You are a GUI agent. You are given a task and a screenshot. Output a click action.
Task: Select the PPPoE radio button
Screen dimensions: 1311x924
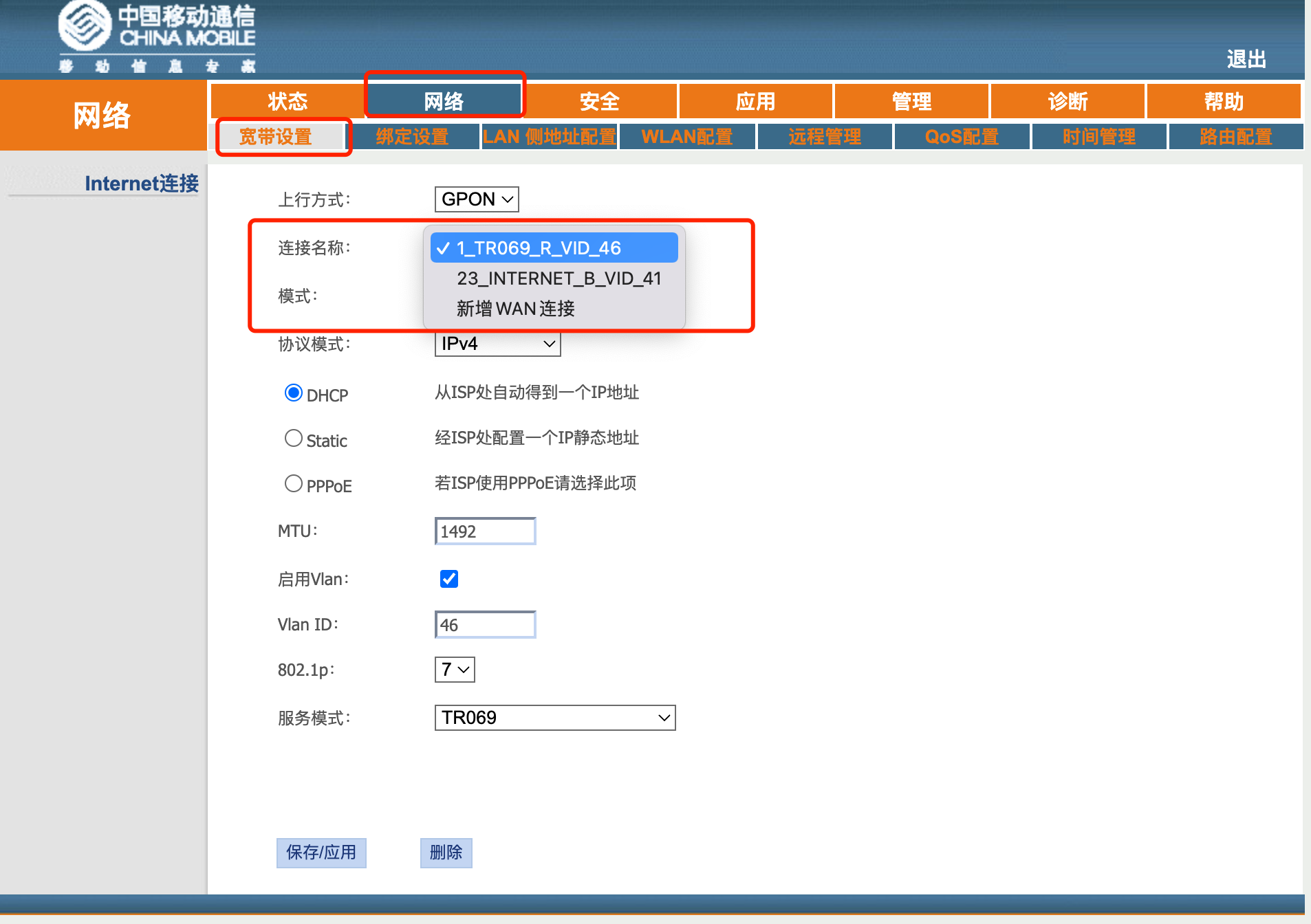(x=294, y=484)
